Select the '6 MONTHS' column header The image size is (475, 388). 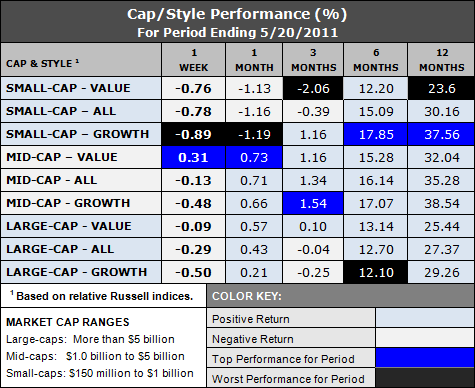[x=376, y=60]
